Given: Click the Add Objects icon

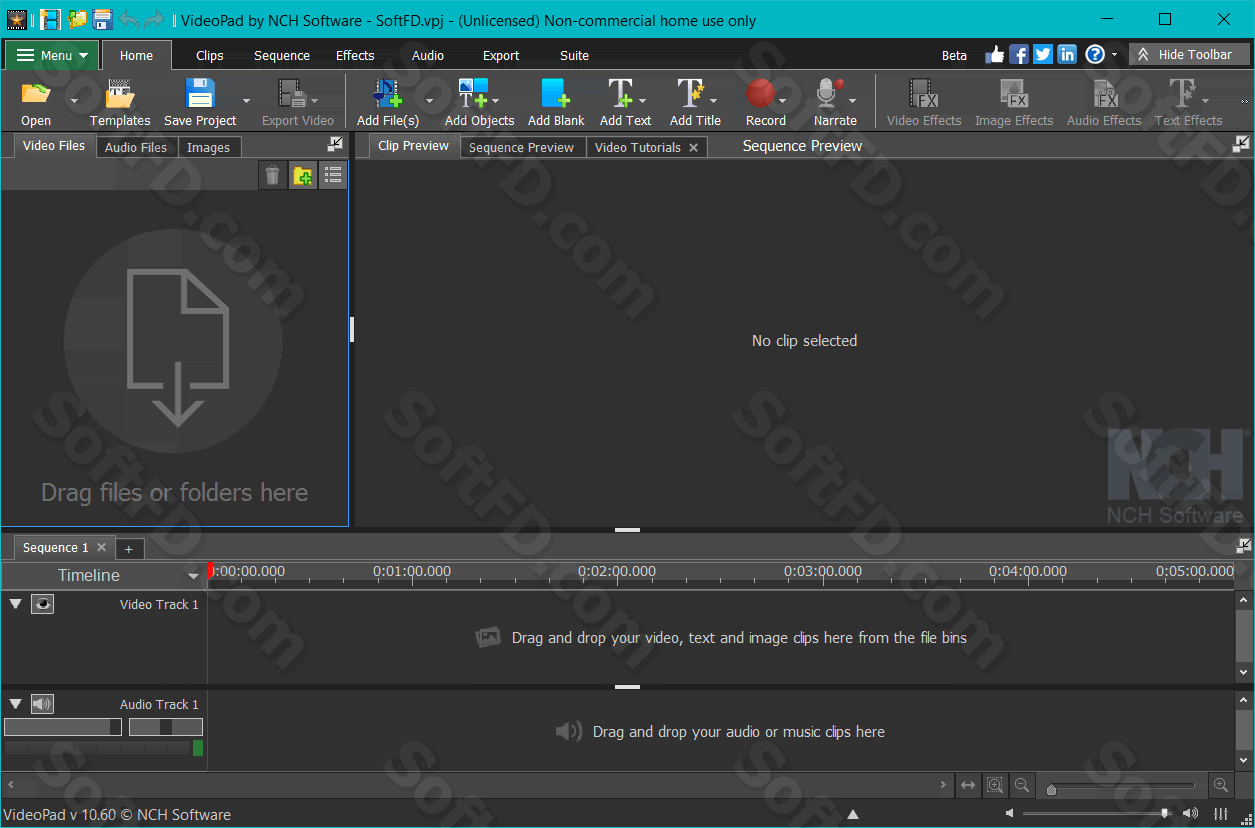Looking at the screenshot, I should (474, 94).
